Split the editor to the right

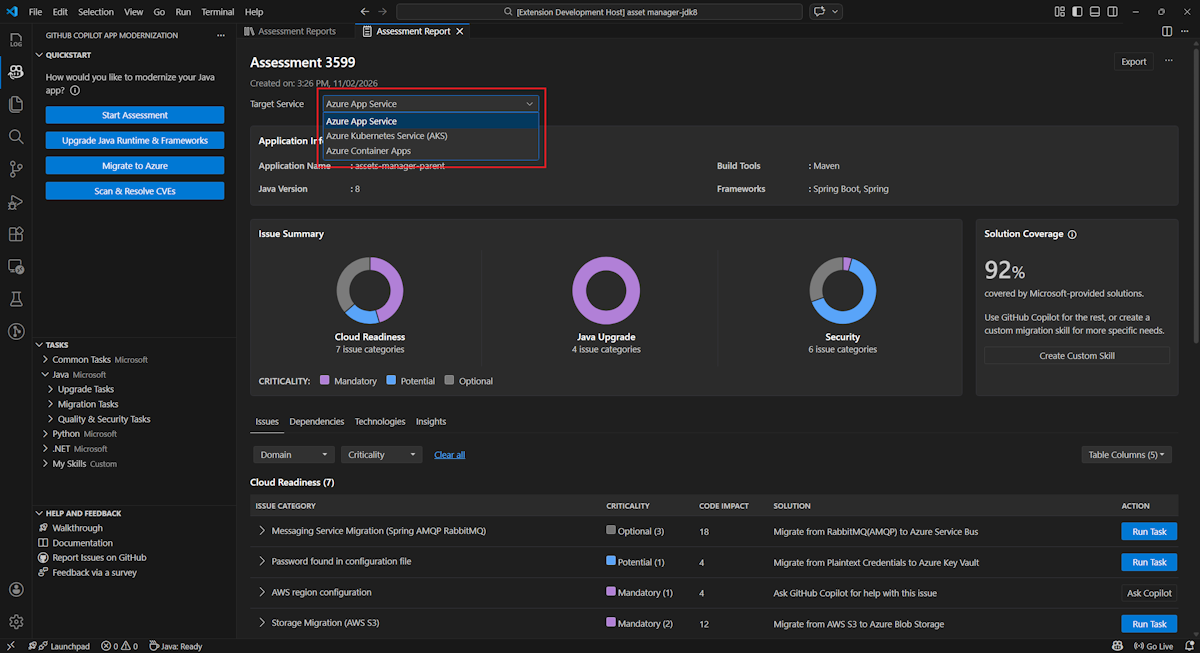tap(1167, 31)
